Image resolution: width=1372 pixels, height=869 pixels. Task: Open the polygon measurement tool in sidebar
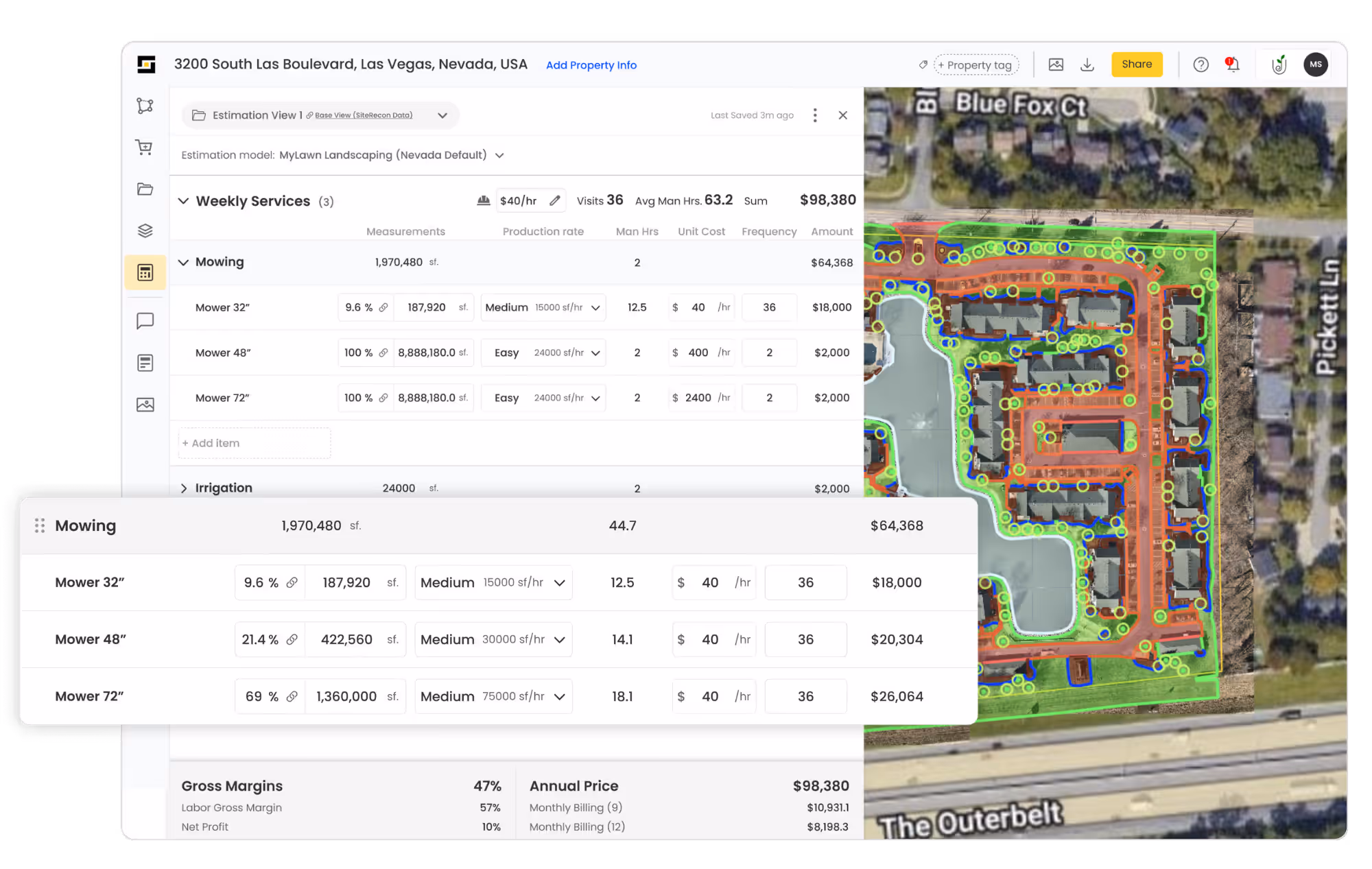pos(145,106)
